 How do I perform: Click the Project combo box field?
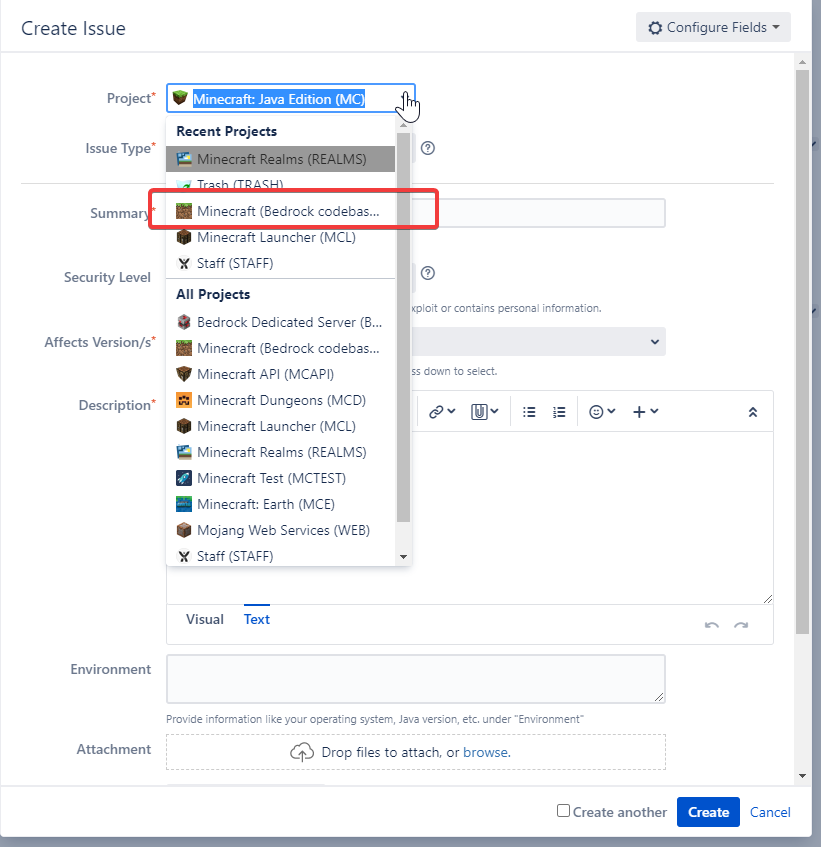pos(291,98)
